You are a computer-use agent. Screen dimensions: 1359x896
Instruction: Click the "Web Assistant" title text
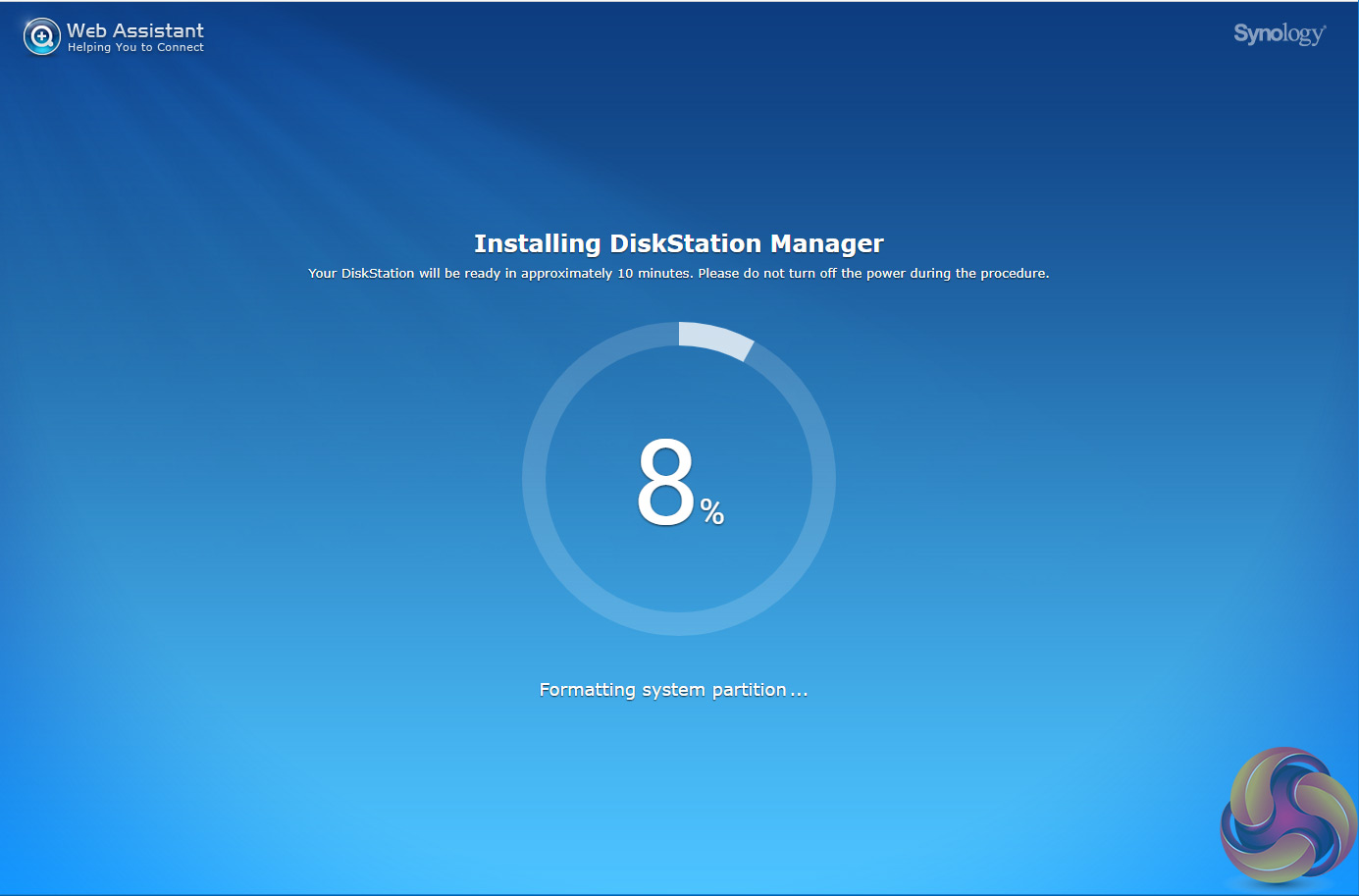pos(135,30)
